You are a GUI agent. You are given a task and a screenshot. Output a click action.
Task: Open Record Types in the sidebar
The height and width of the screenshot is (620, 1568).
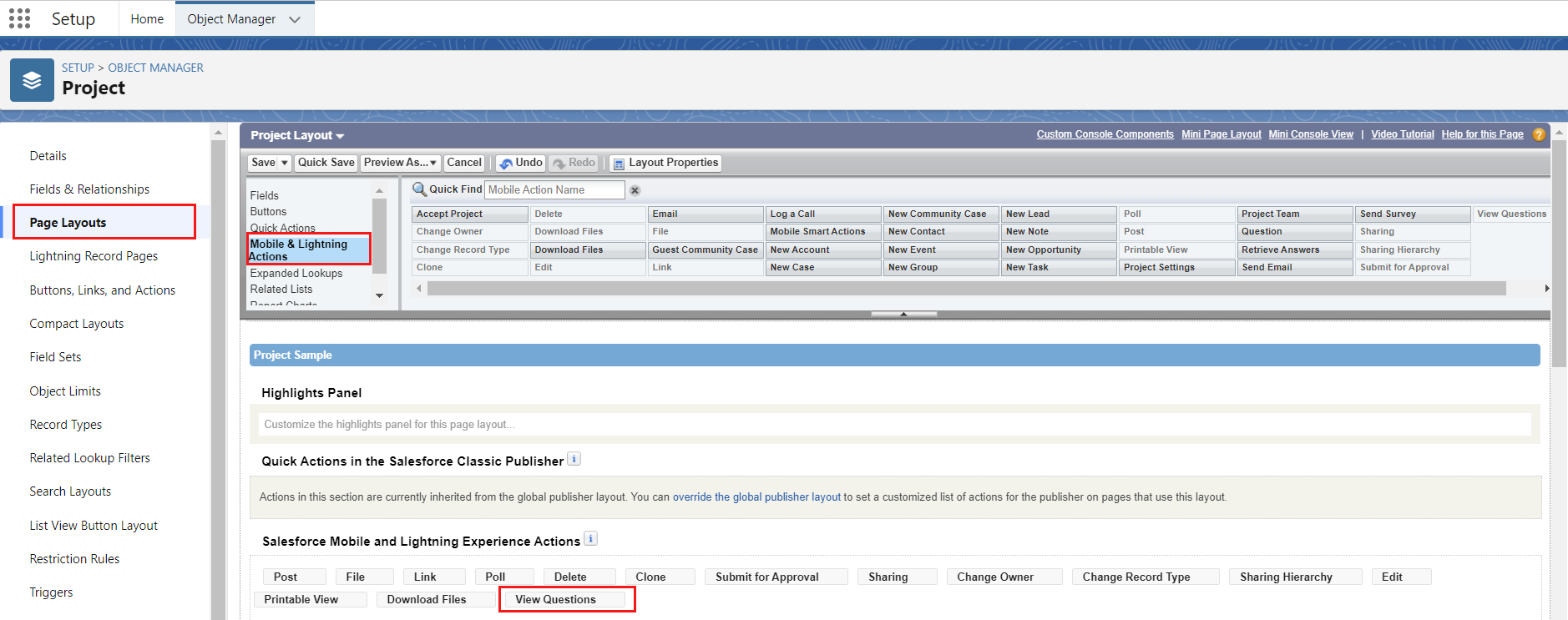66,425
